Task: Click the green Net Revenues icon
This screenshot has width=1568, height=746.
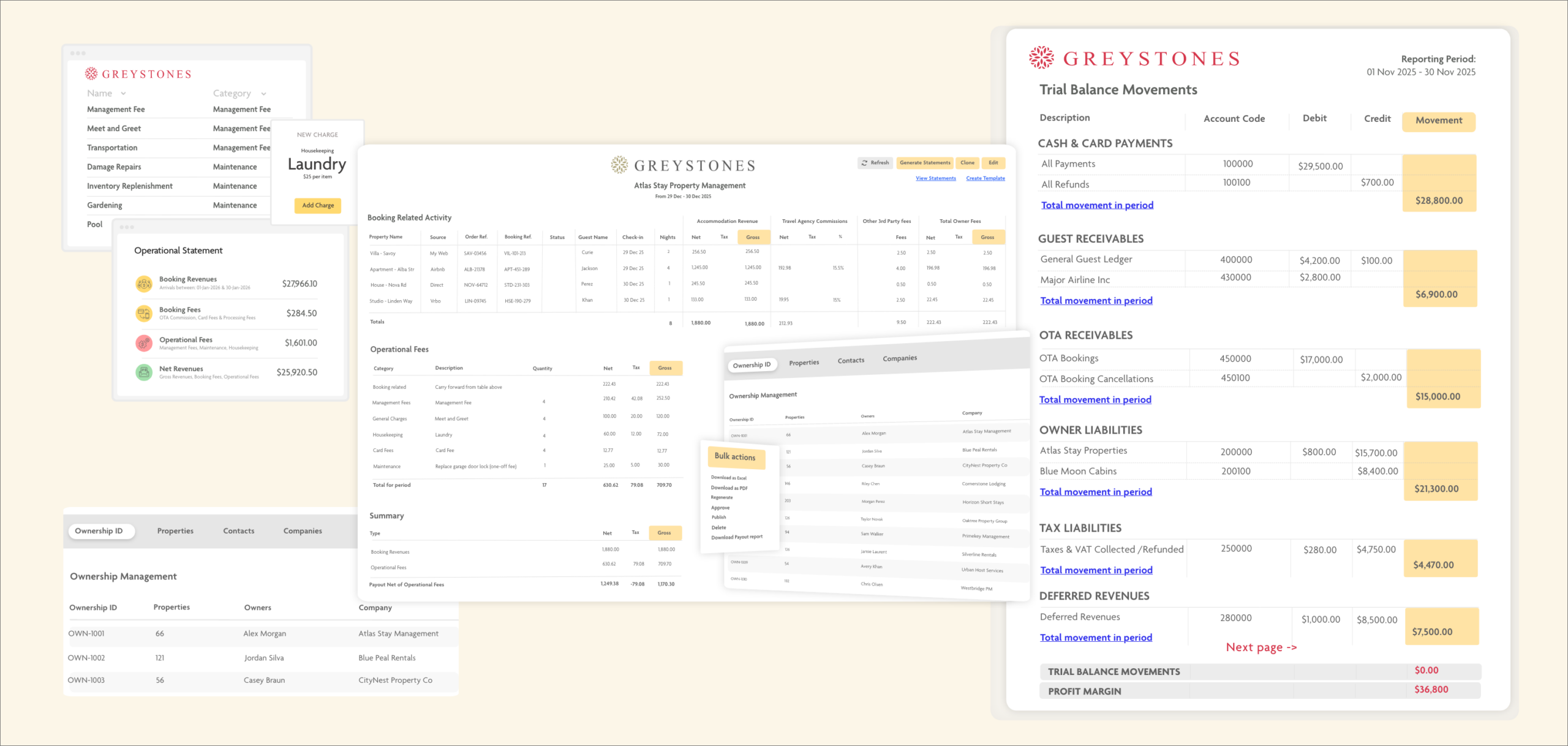Action: pyautogui.click(x=144, y=372)
